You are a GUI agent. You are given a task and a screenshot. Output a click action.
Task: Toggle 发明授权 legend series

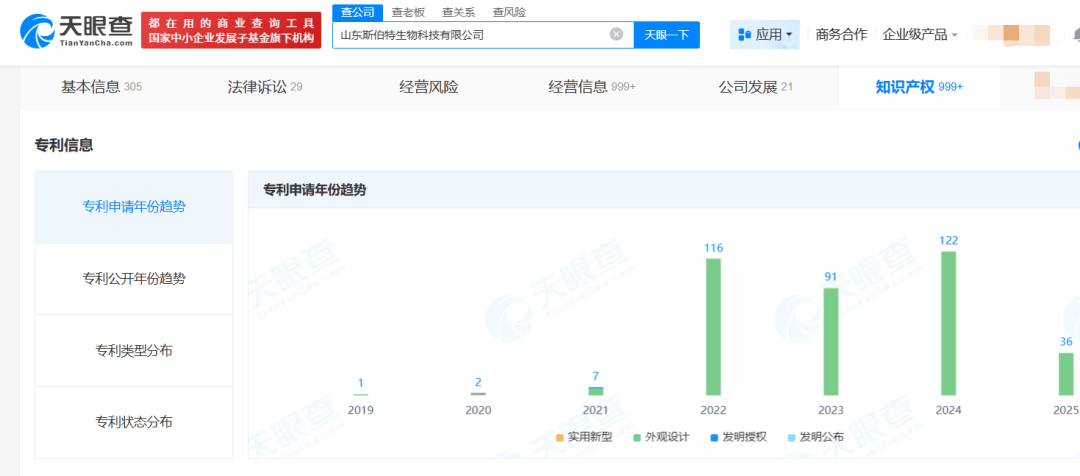click(x=736, y=437)
